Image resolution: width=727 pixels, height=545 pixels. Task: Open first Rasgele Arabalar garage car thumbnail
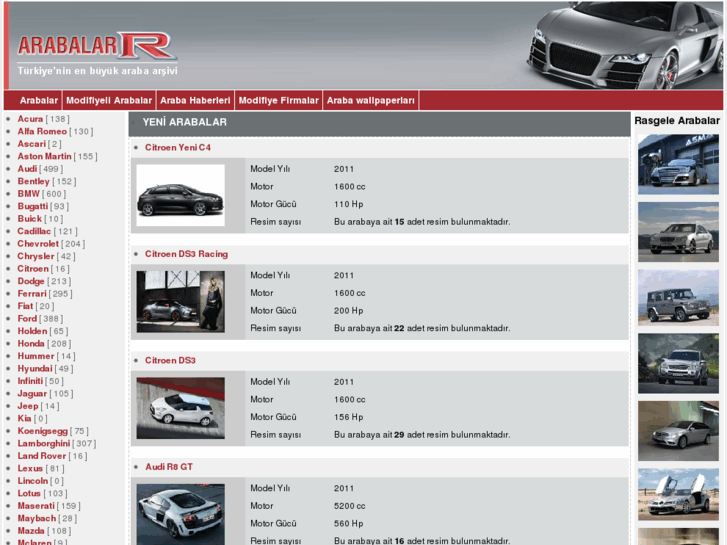[x=678, y=164]
